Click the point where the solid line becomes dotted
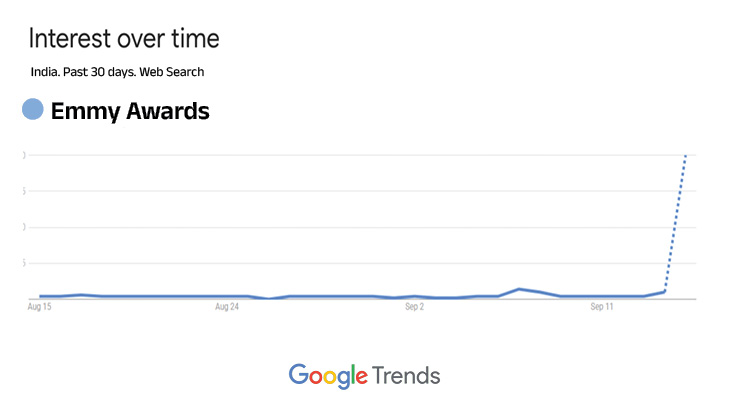 click(665, 291)
